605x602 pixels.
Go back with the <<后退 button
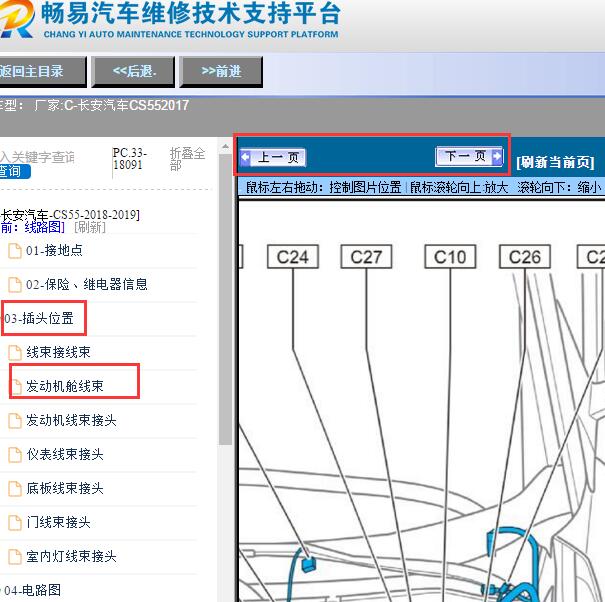point(133,71)
